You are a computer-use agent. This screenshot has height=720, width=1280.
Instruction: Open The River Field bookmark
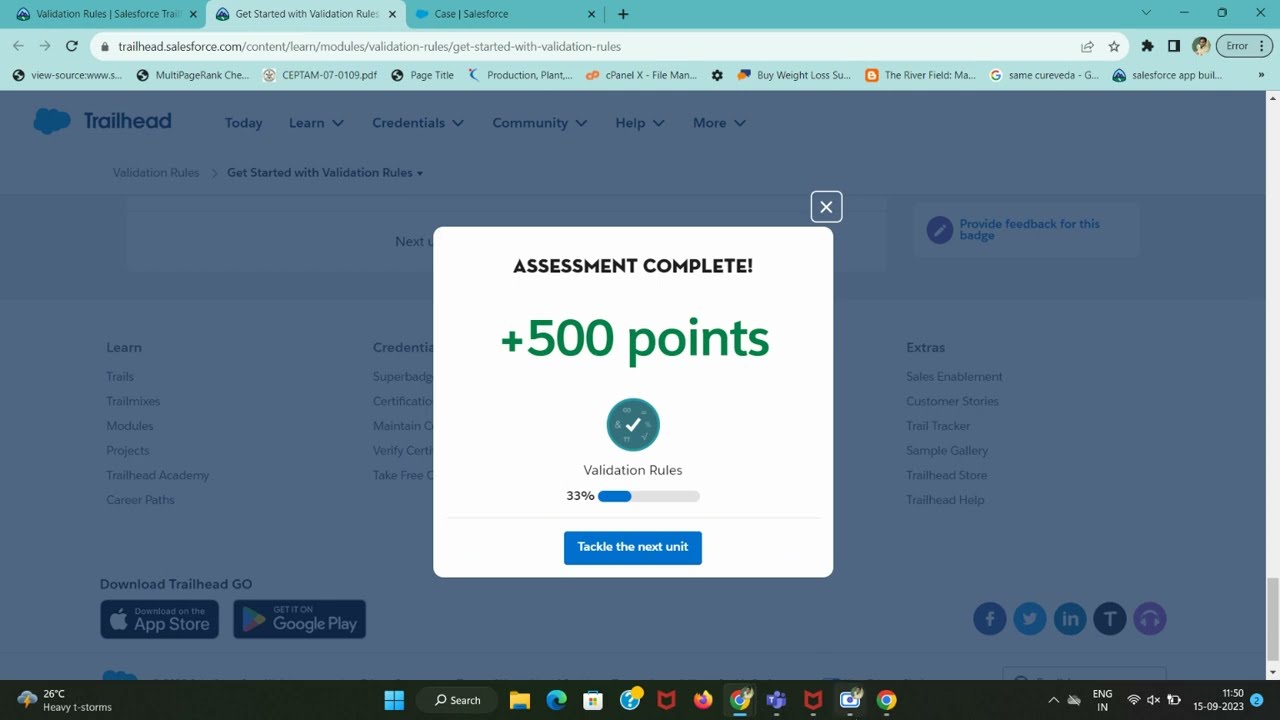tap(920, 75)
